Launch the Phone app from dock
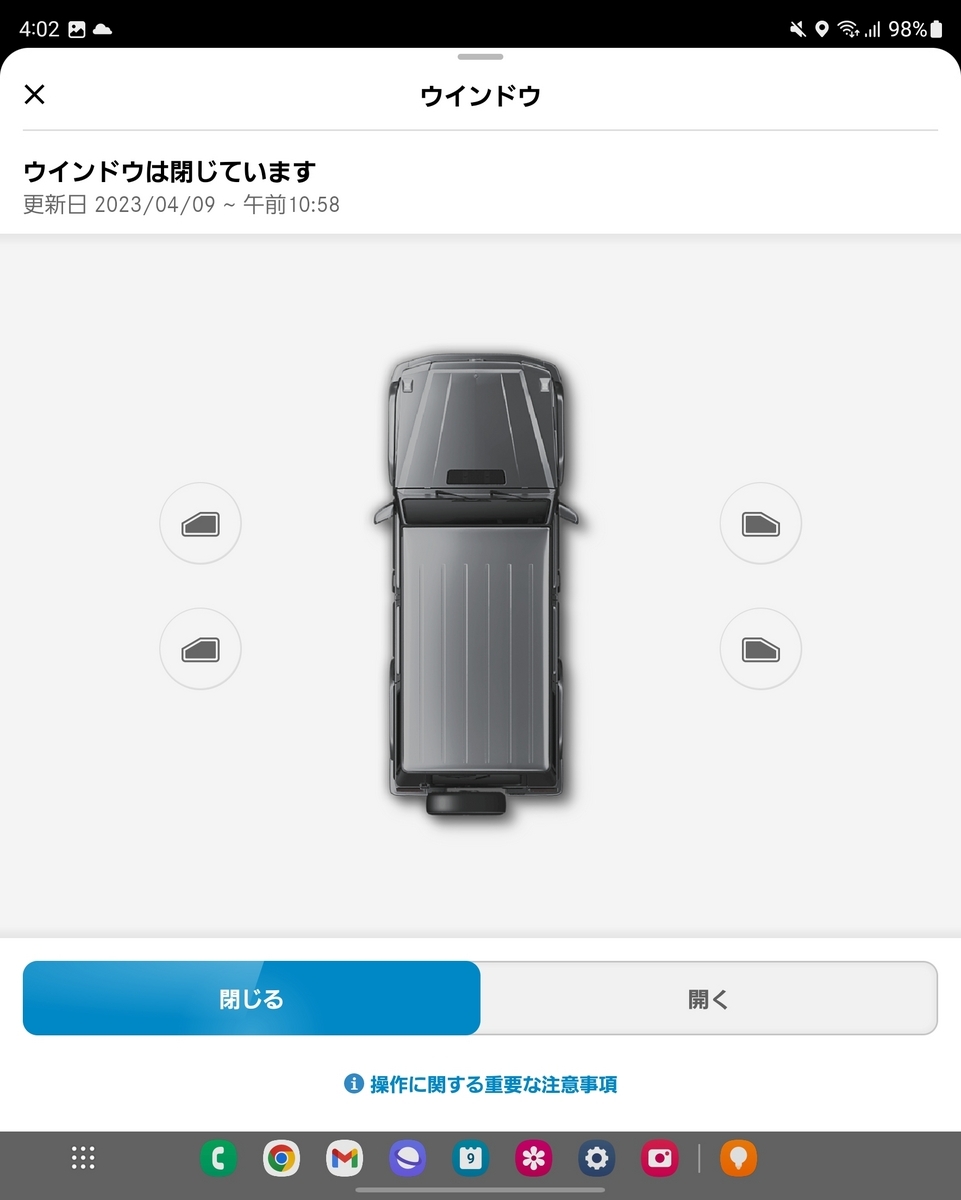This screenshot has height=1200, width=961. (218, 1159)
